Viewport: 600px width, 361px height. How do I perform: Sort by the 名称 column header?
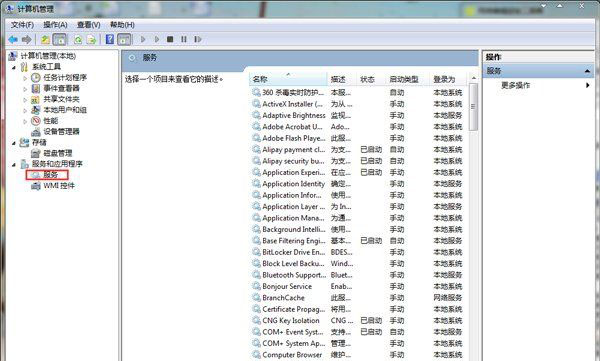(x=289, y=79)
